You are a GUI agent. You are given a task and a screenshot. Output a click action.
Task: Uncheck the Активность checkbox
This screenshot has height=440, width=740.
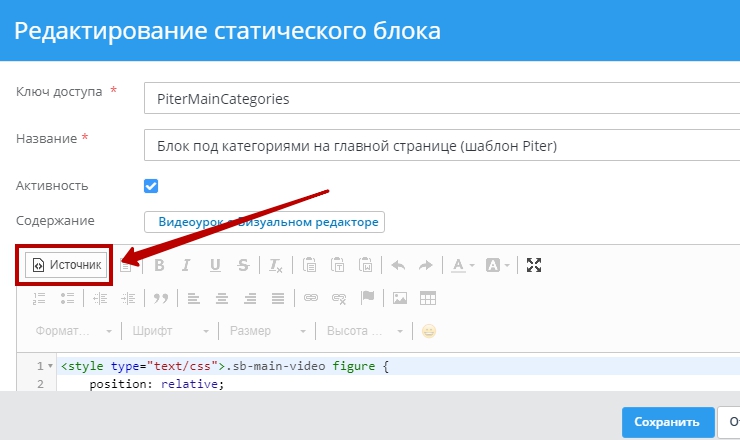(x=152, y=186)
